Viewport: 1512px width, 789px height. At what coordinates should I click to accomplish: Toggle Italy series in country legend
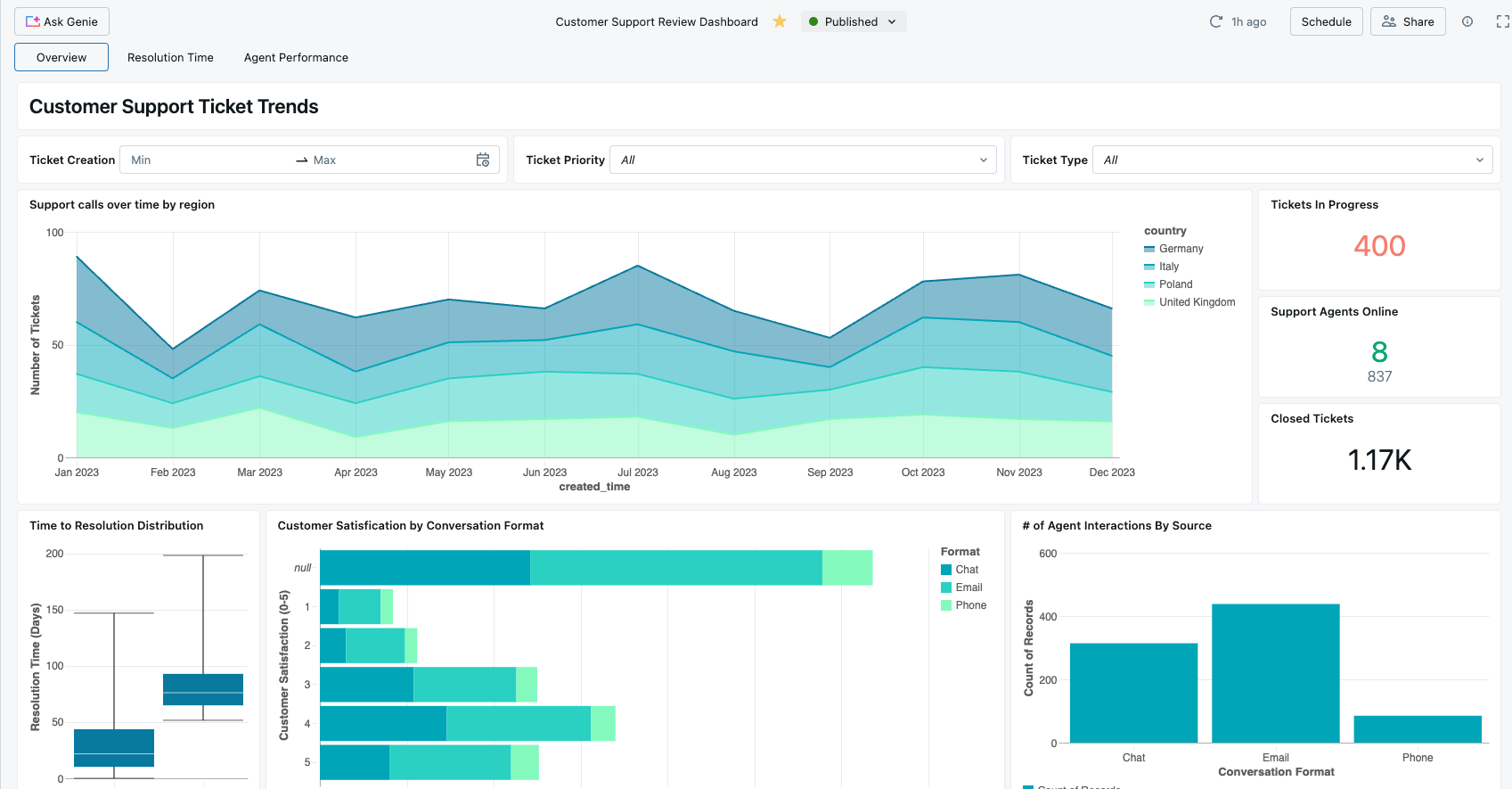point(1168,267)
